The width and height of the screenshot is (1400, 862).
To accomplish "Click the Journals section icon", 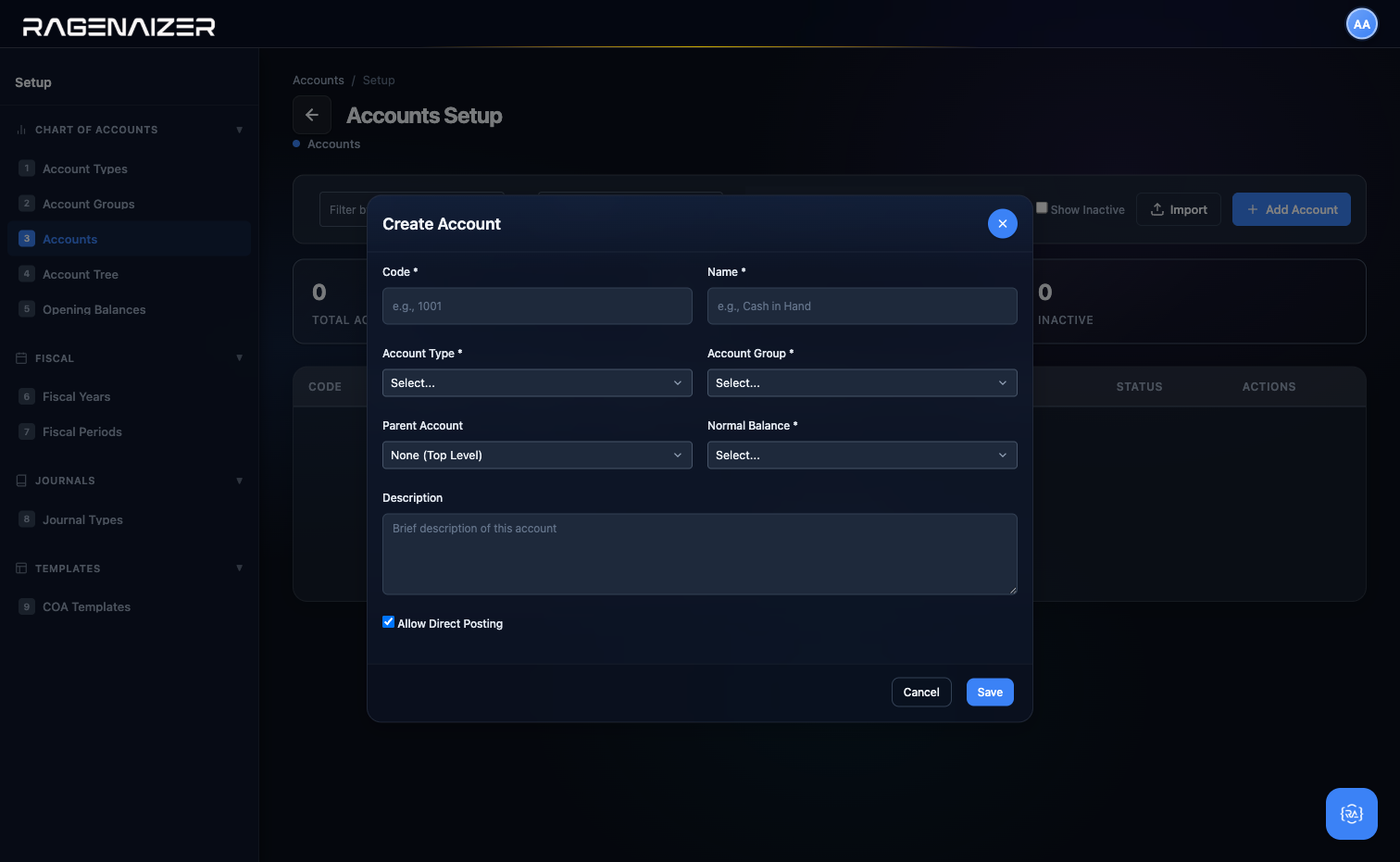I will pyautogui.click(x=21, y=481).
